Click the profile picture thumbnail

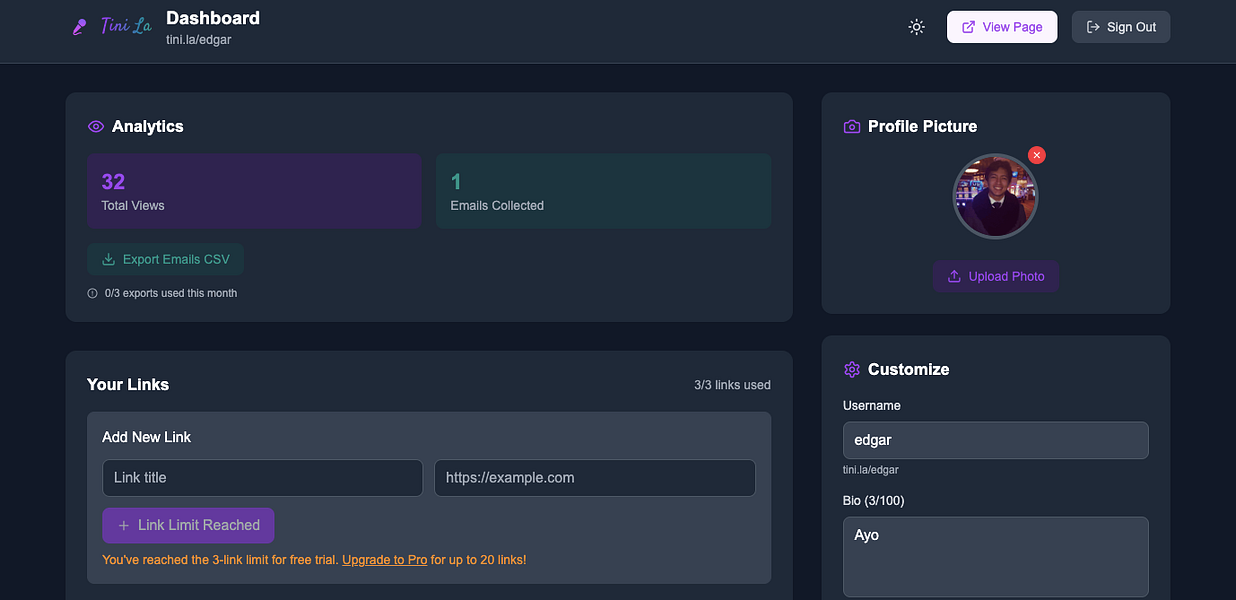(x=995, y=197)
